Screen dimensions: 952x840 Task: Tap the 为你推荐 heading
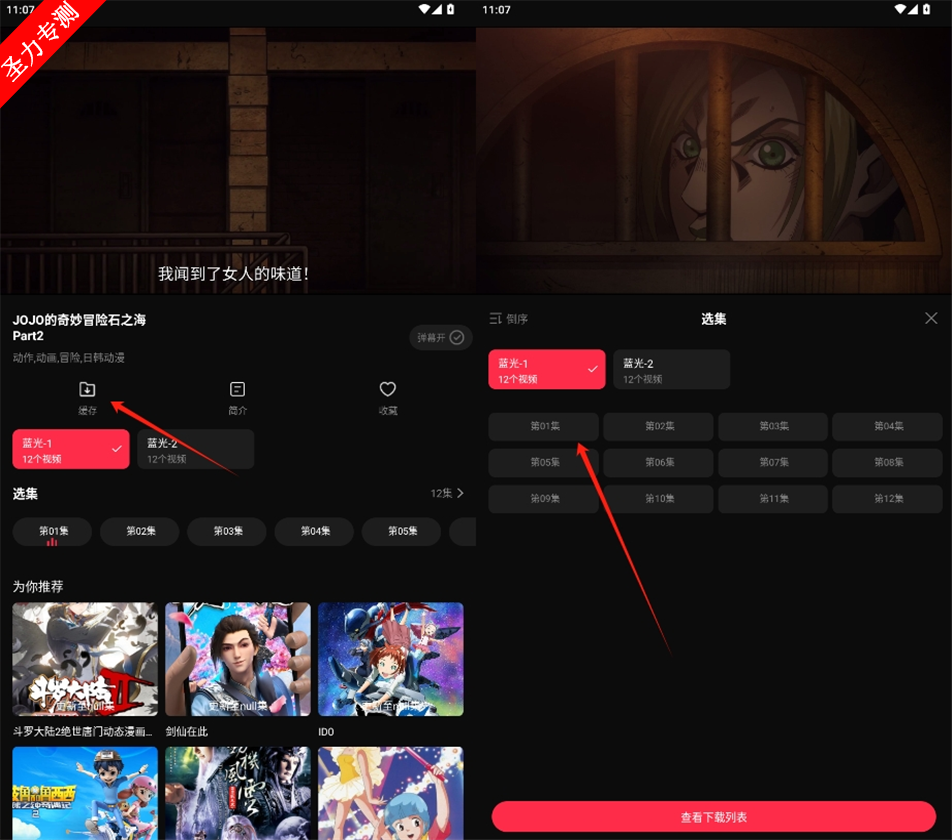click(38, 587)
